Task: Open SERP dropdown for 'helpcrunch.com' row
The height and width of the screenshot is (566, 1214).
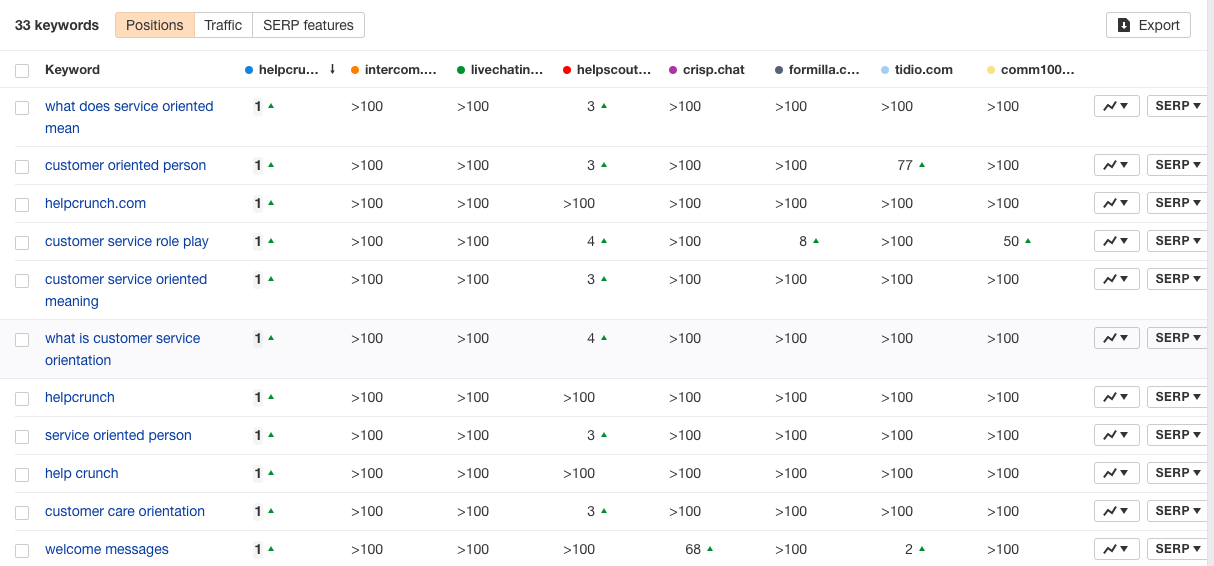Action: click(x=1178, y=203)
